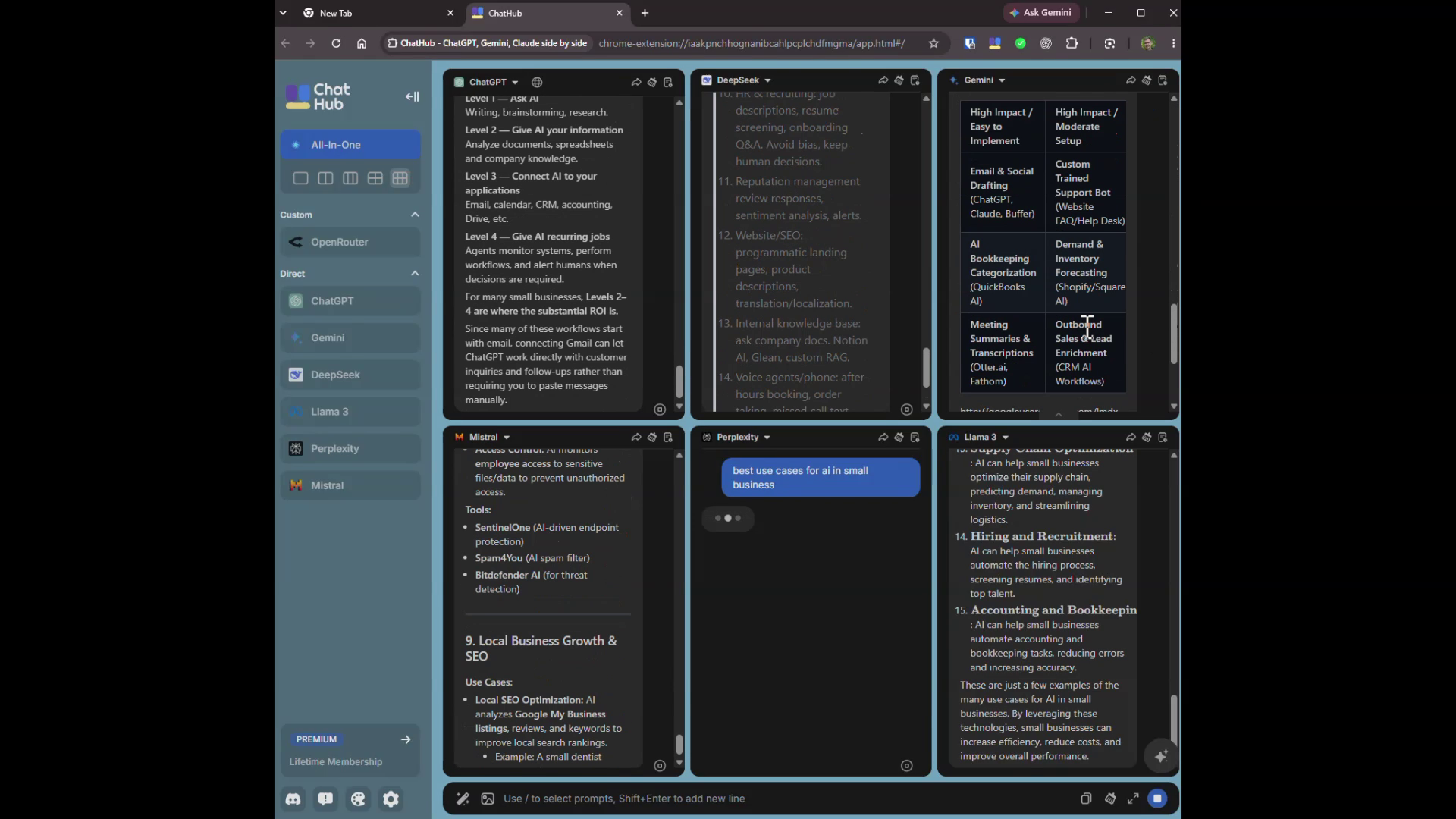Click the PREMIUM badge
The width and height of the screenshot is (1456, 819).
(316, 739)
